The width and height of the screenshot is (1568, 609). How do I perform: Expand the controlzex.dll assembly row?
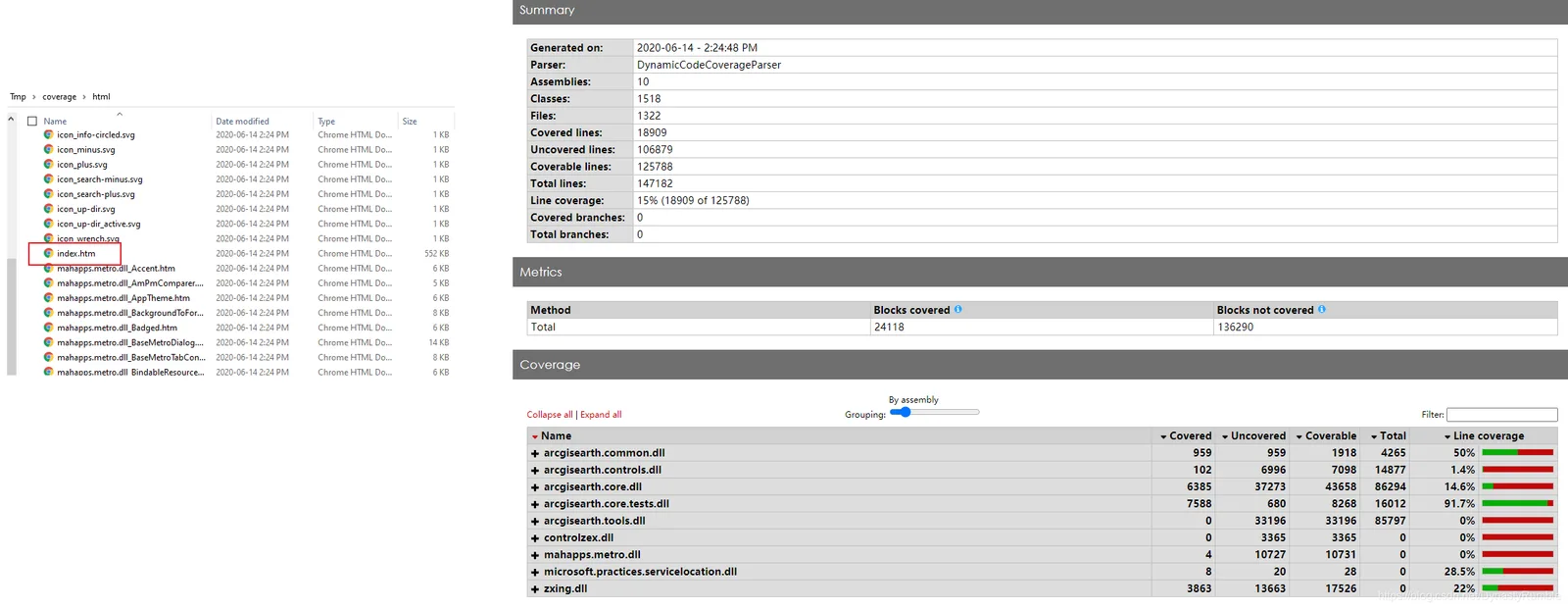[x=535, y=538]
